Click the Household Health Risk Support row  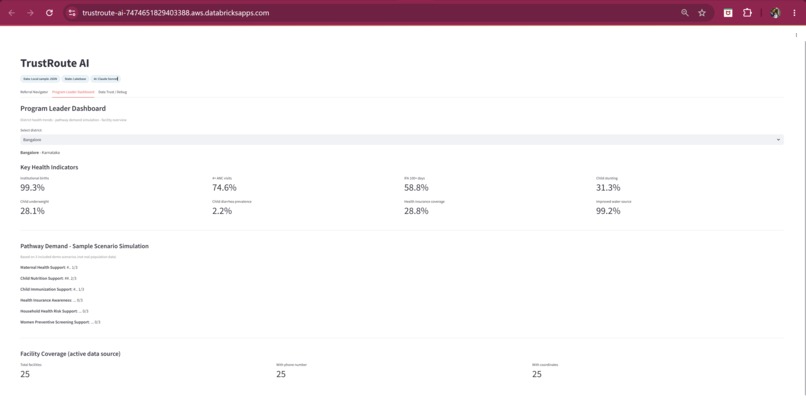coord(54,311)
